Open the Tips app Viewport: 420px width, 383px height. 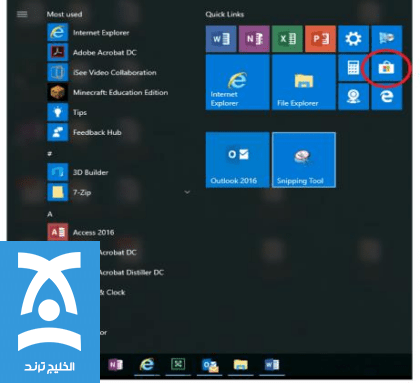(67, 112)
